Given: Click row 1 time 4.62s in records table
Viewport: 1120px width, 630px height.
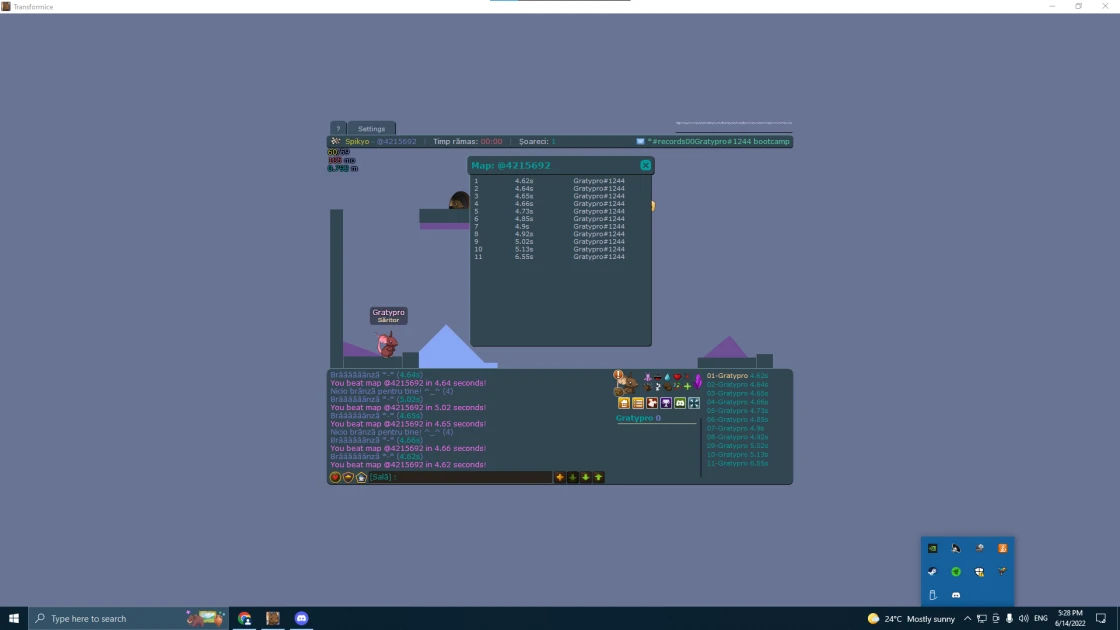Looking at the screenshot, I should pyautogui.click(x=524, y=181).
